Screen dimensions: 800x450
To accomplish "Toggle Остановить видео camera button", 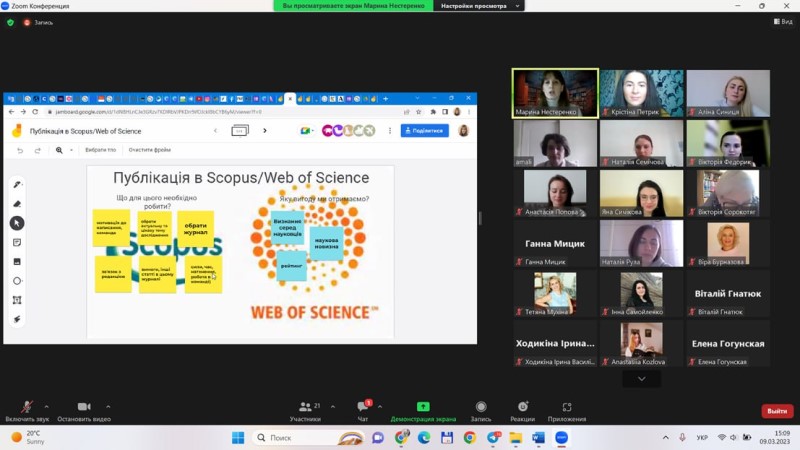I will coord(84,411).
